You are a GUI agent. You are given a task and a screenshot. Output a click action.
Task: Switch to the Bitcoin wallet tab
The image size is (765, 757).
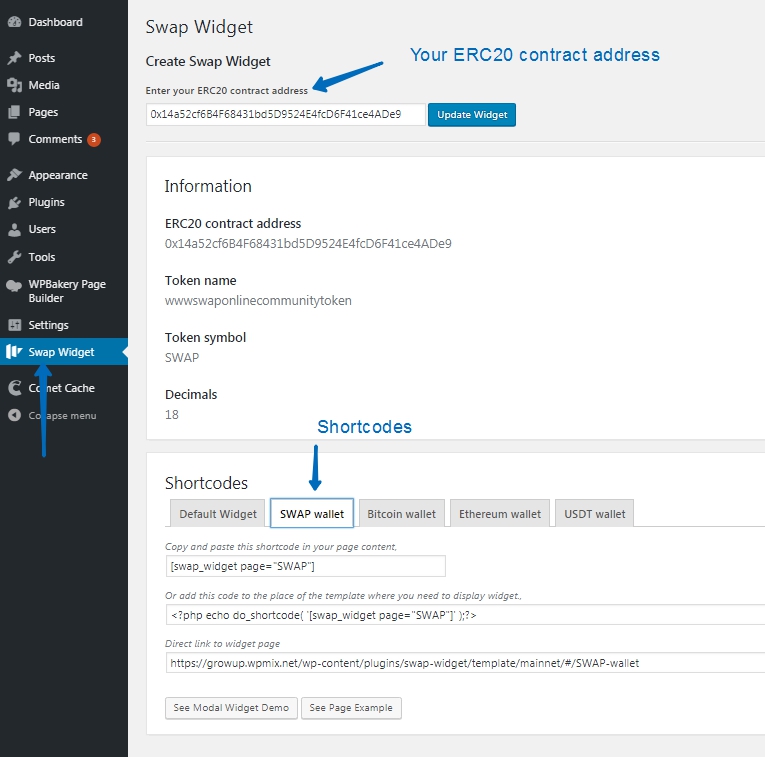401,514
